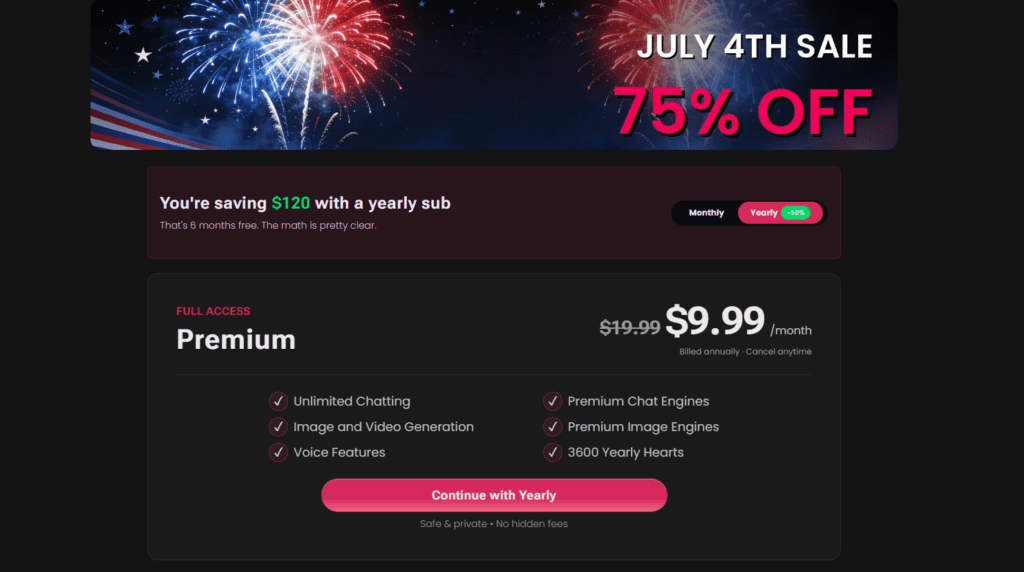Image resolution: width=1024 pixels, height=572 pixels.
Task: Click the struck-through $19.99 price
Action: [630, 327]
